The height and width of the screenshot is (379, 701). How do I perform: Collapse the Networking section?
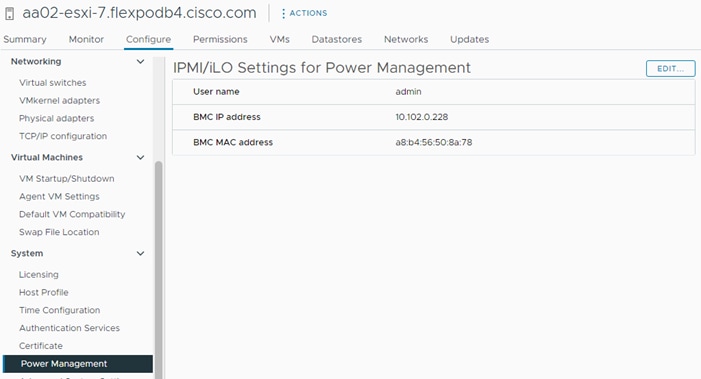point(140,62)
